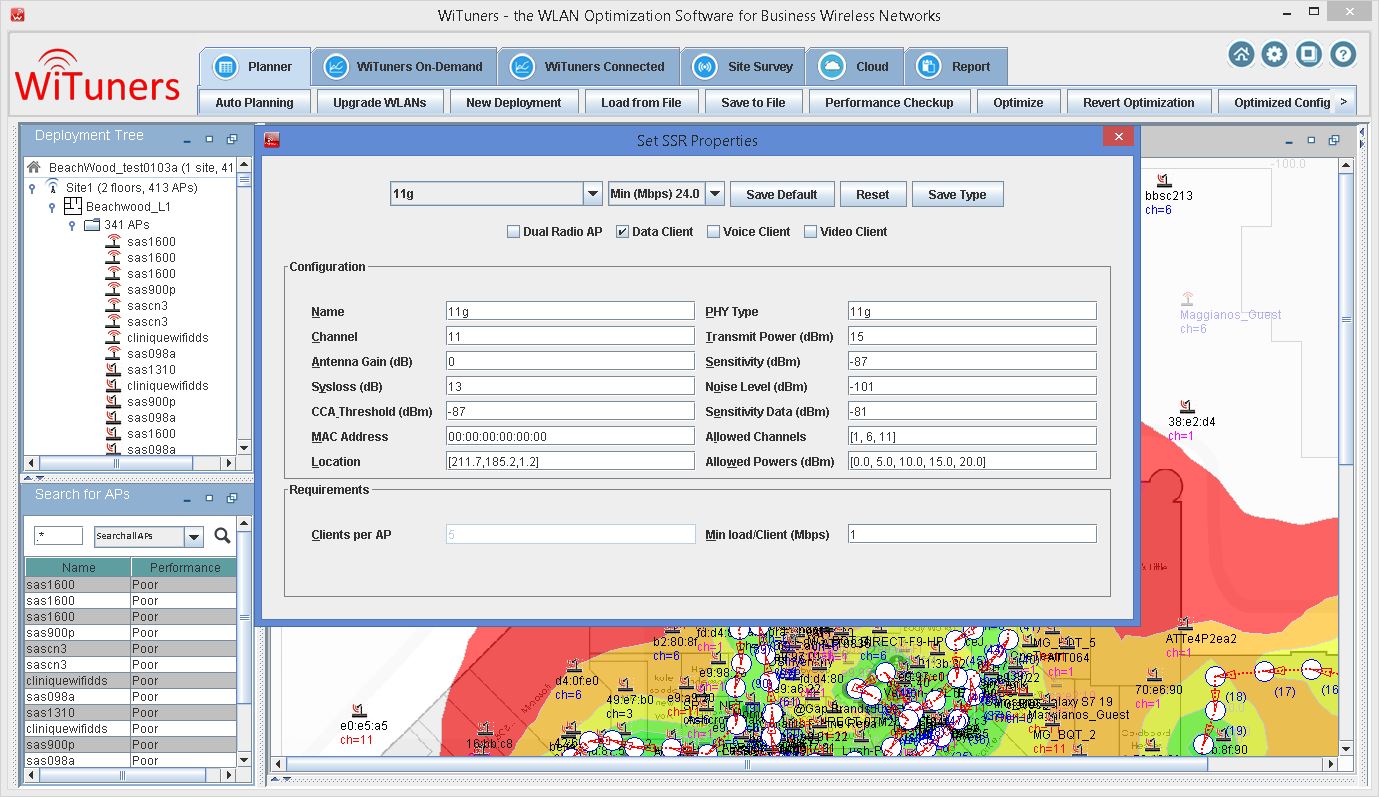The height and width of the screenshot is (797, 1379).
Task: Click the Performance column header
Action: pyautogui.click(x=185, y=567)
